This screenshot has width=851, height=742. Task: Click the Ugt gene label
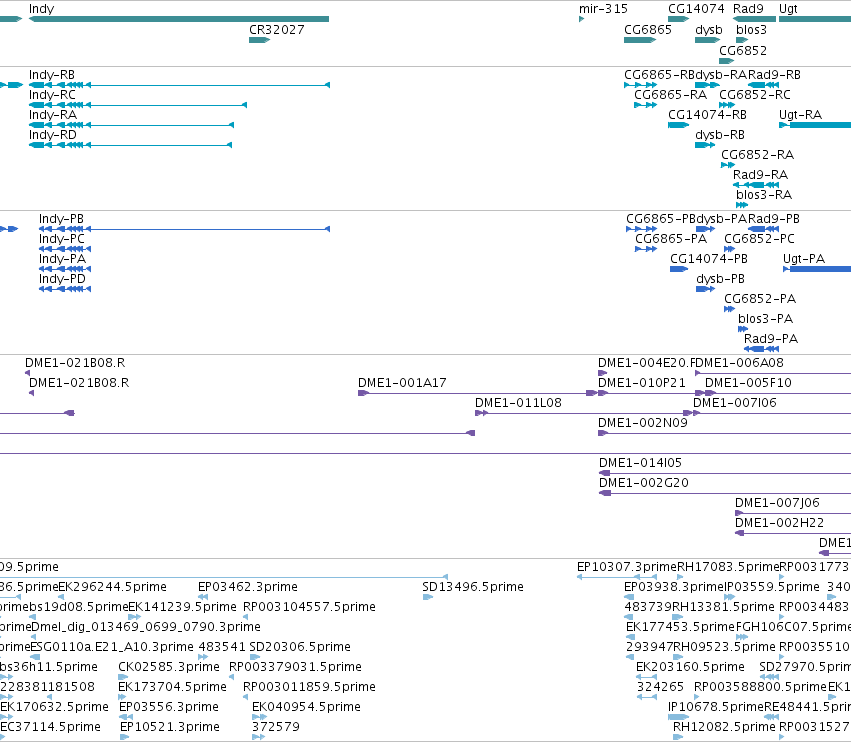[788, 9]
